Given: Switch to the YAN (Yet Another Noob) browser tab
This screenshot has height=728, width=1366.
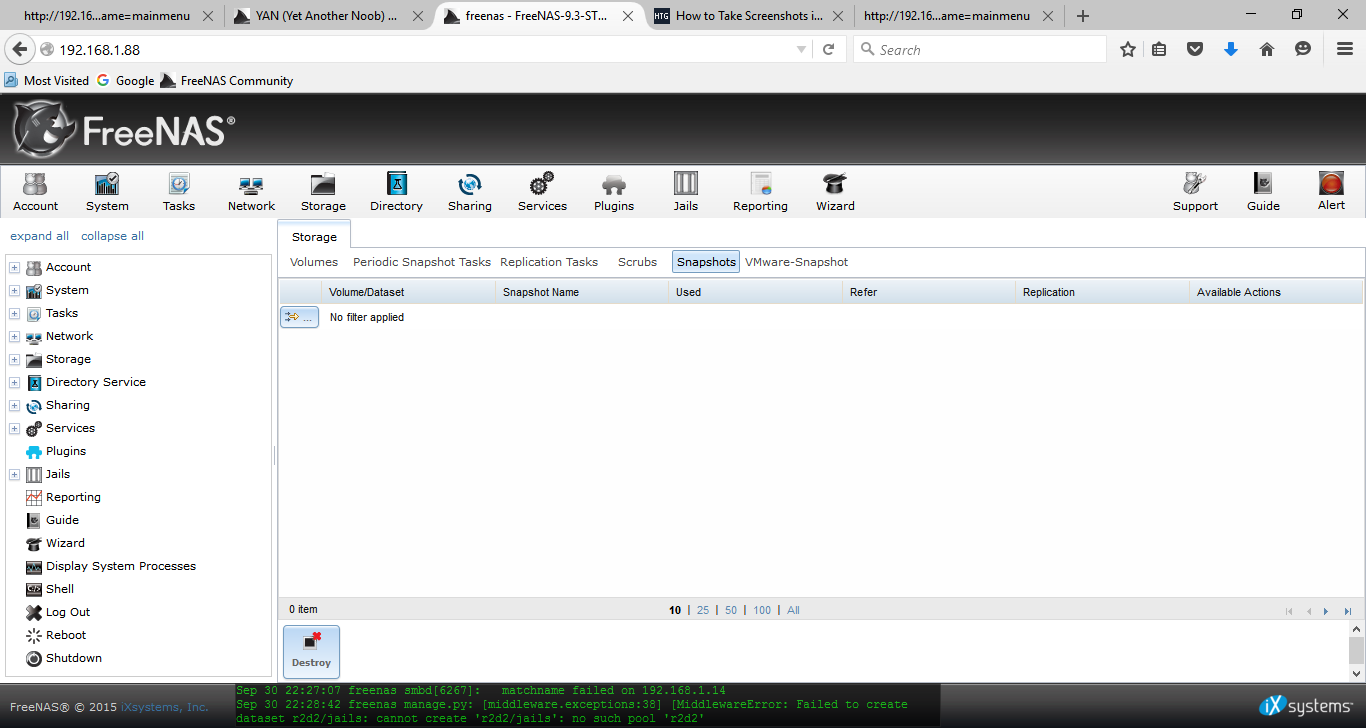Looking at the screenshot, I should pyautogui.click(x=327, y=16).
